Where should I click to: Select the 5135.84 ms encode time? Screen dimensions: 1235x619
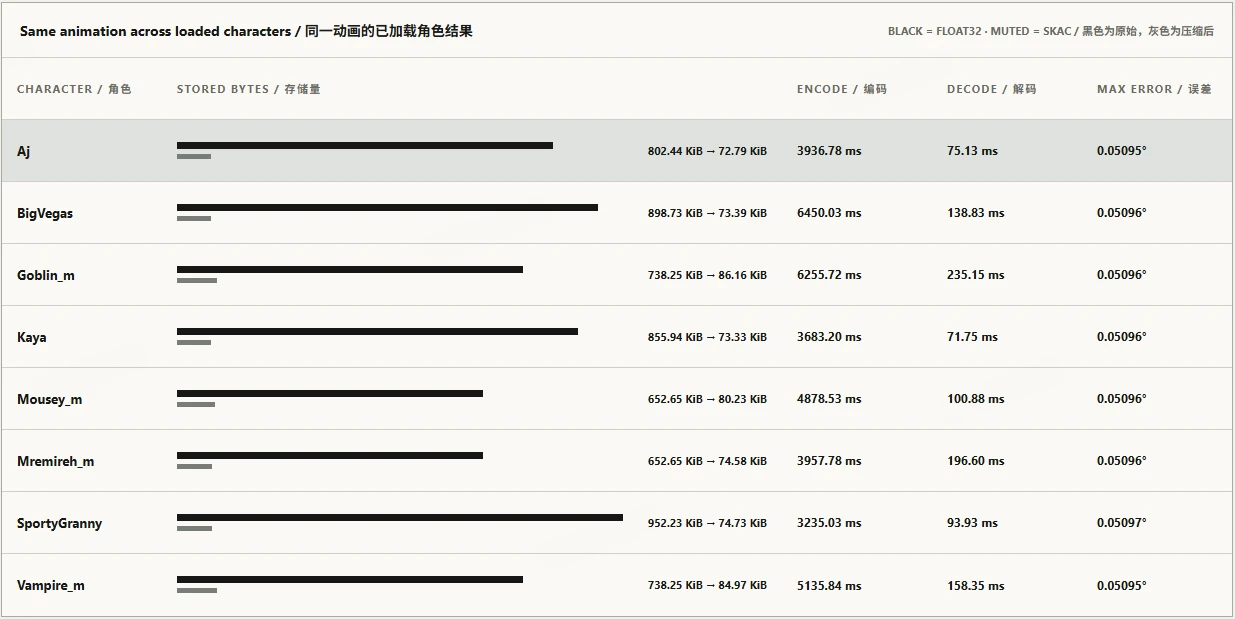point(829,585)
